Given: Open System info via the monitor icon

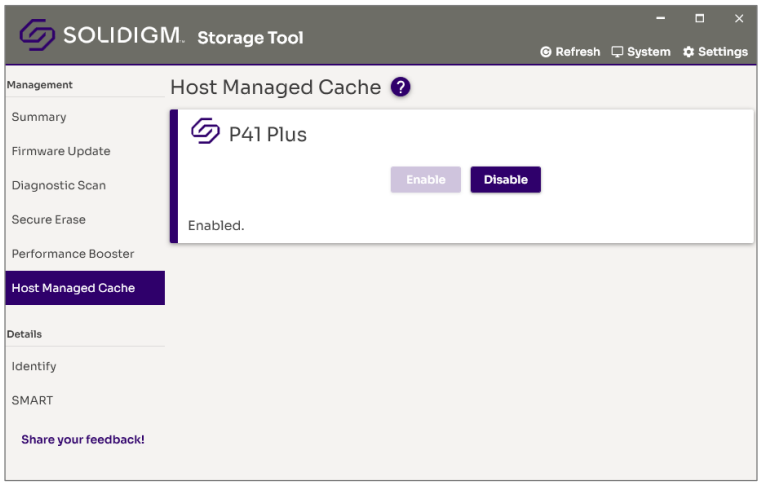Looking at the screenshot, I should 618,52.
